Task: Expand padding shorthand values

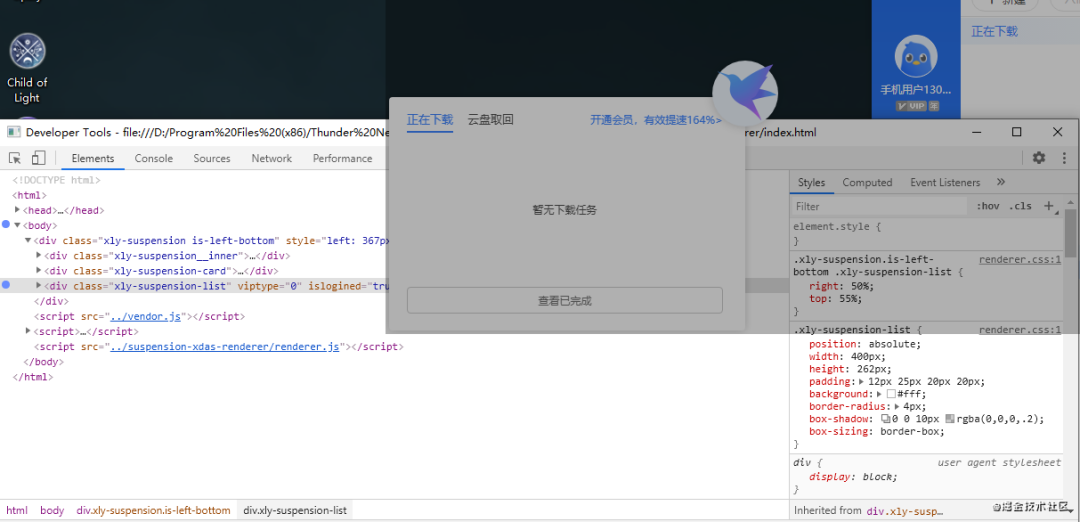Action: (x=862, y=382)
